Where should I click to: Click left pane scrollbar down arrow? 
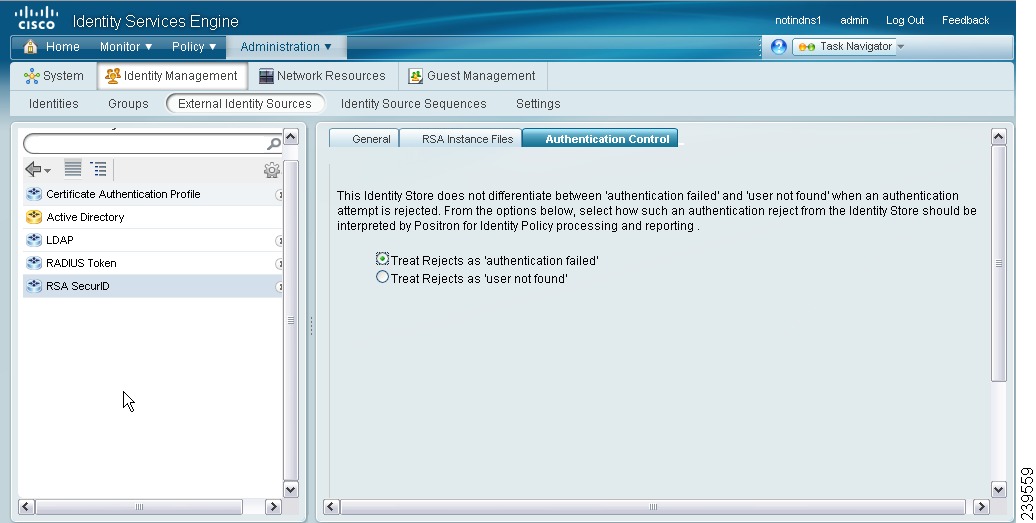290,489
